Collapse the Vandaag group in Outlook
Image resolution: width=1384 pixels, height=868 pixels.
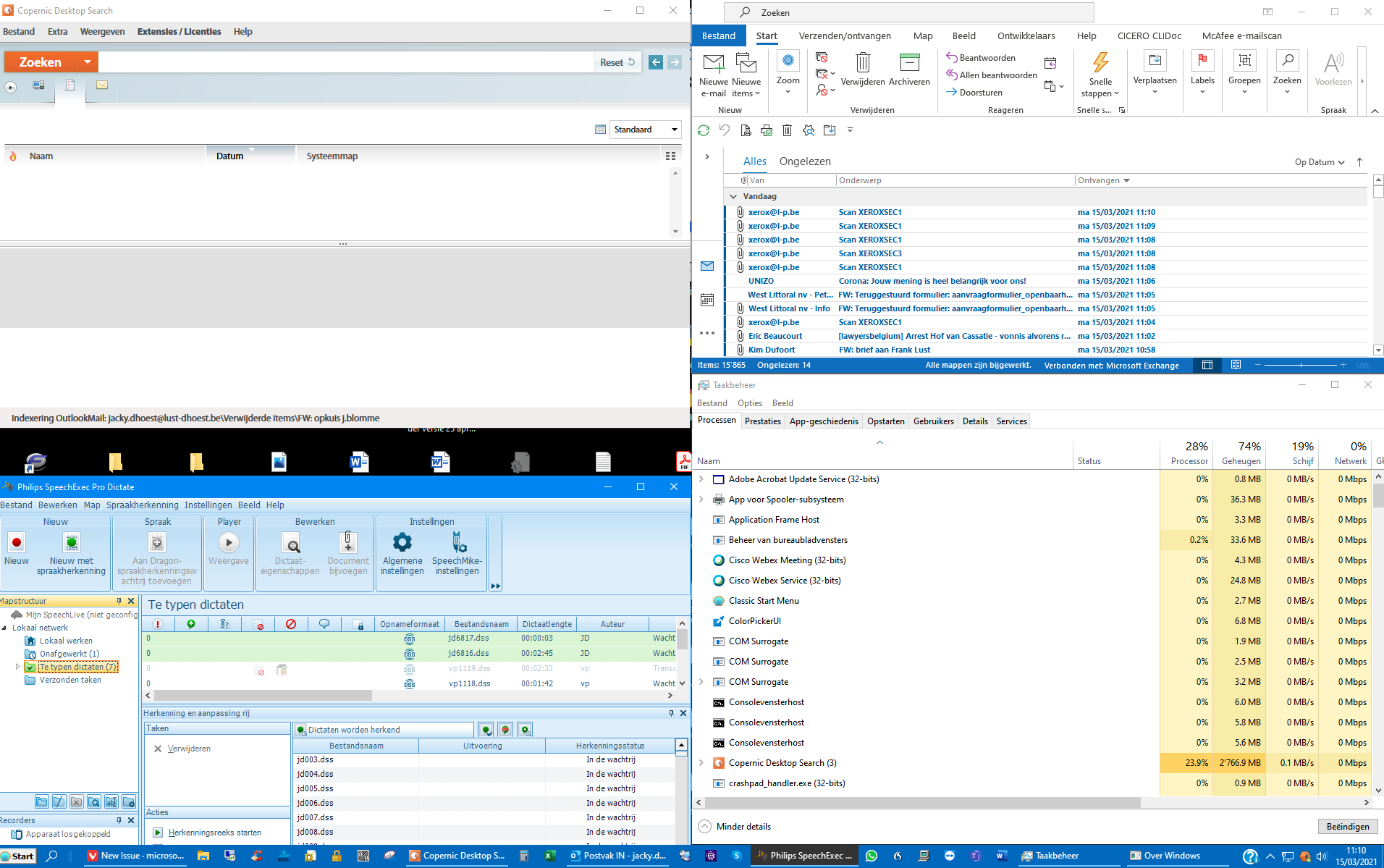[733, 196]
